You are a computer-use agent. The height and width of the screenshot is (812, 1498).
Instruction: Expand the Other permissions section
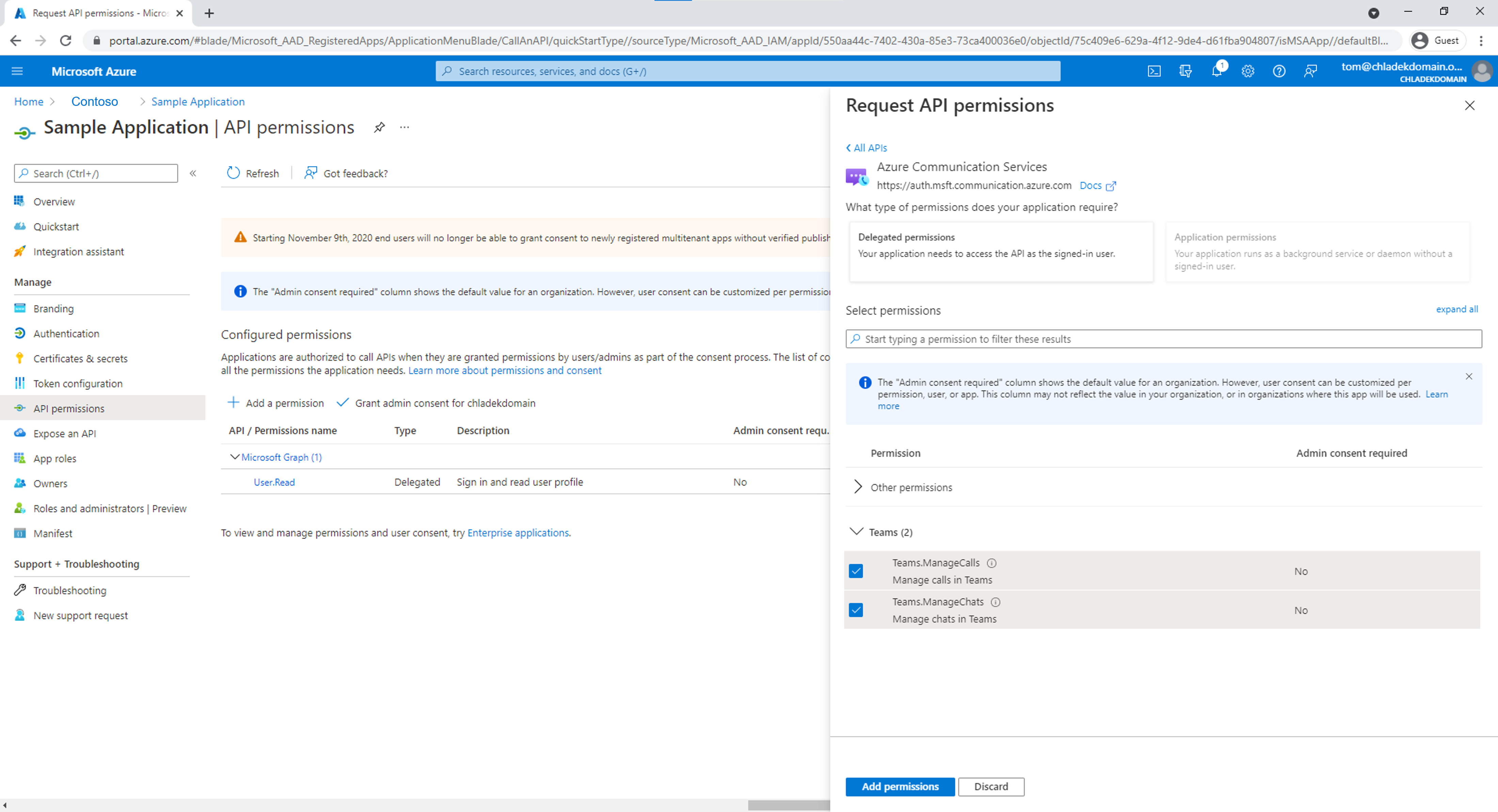pos(857,487)
